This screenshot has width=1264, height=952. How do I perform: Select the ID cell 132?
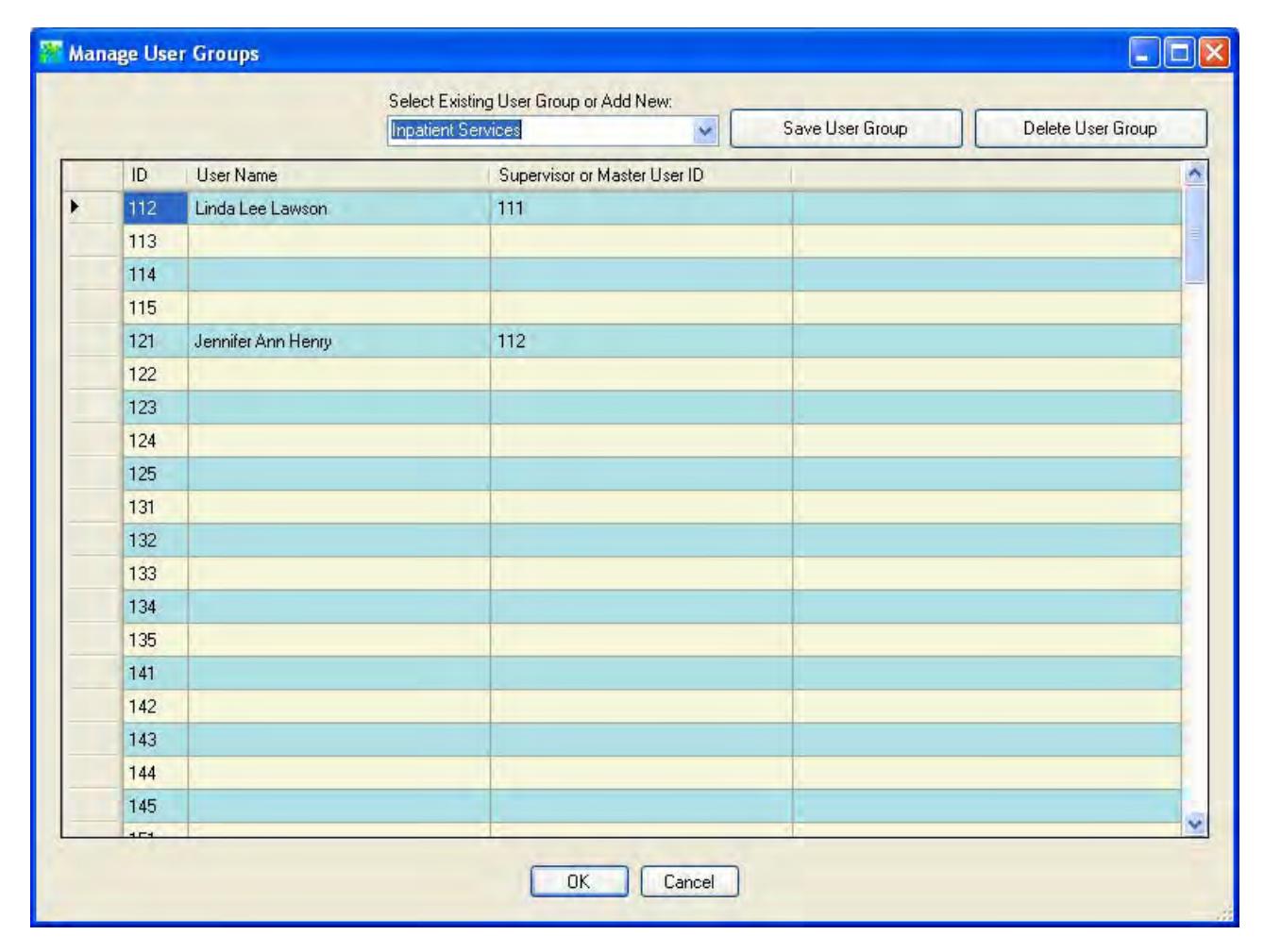[156, 541]
